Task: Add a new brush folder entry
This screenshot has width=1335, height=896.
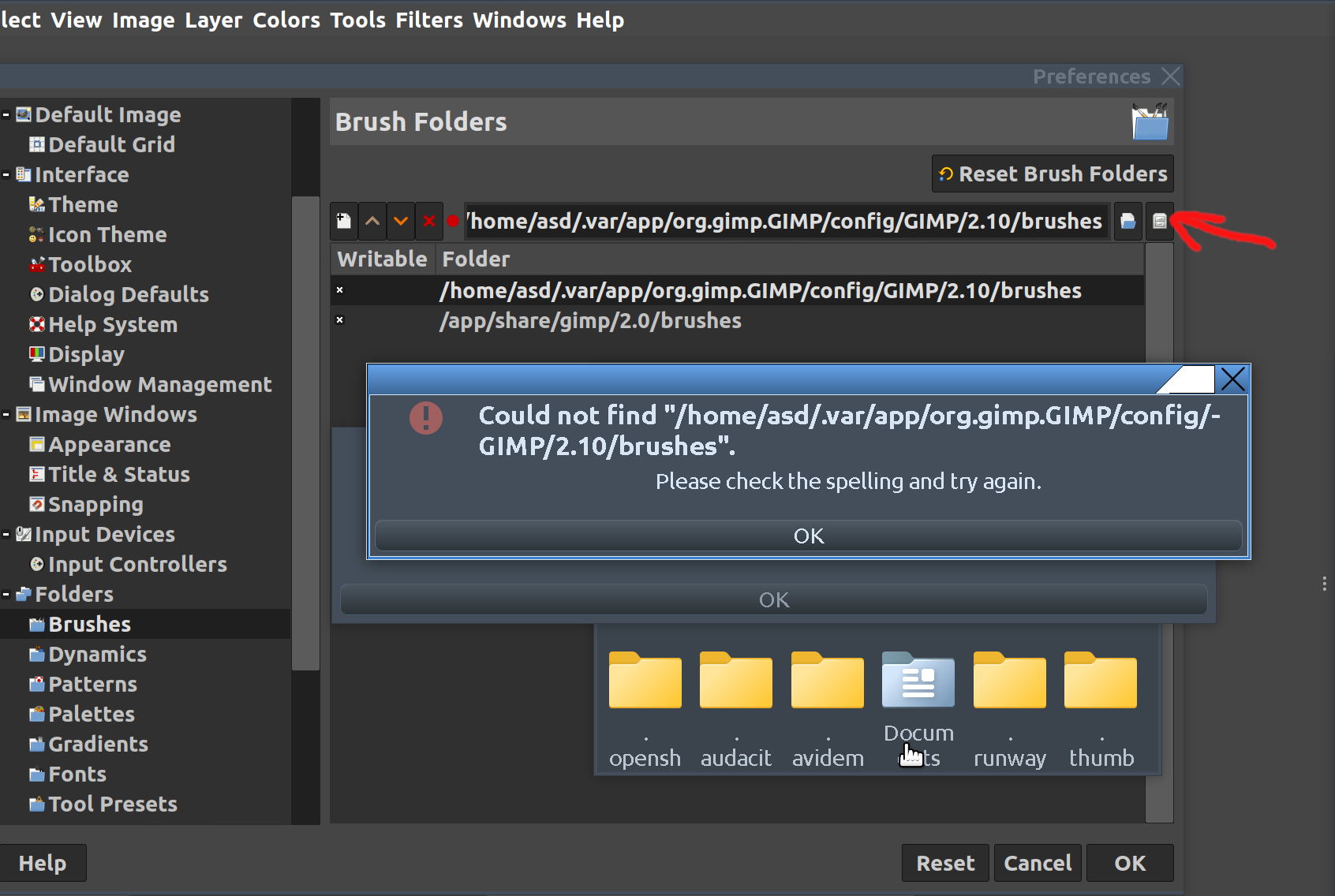Action: [344, 221]
